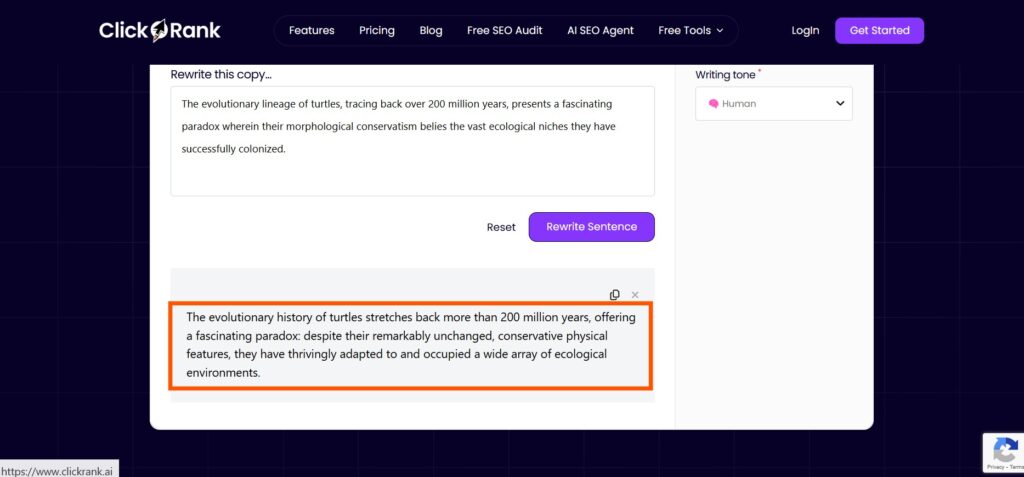The height and width of the screenshot is (477, 1024).
Task: Dismiss the rewritten result with X icon
Action: click(635, 295)
